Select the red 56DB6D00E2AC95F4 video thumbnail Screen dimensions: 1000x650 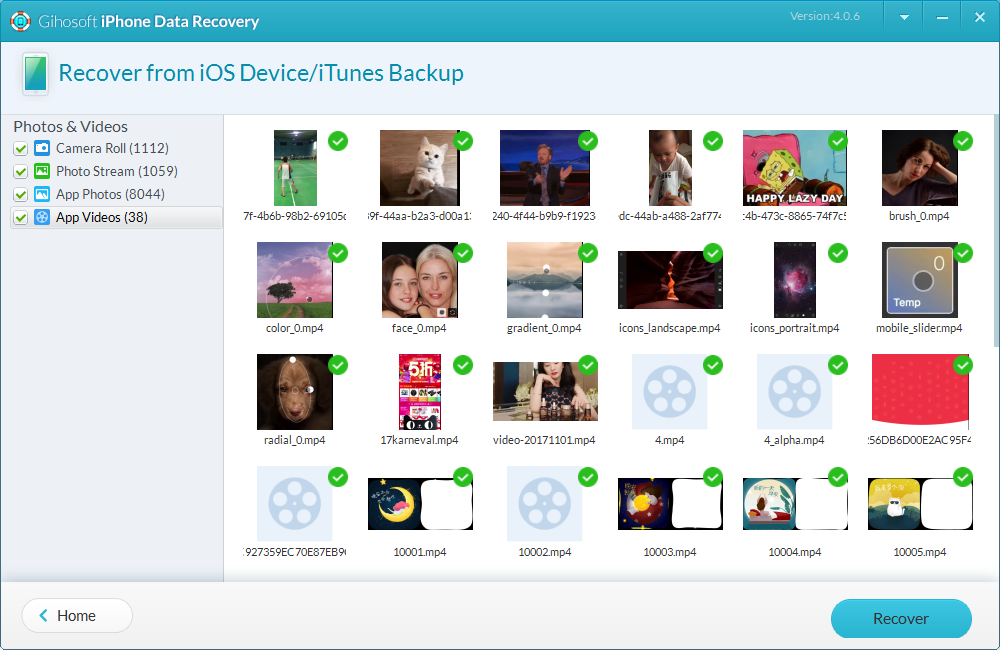(920, 390)
